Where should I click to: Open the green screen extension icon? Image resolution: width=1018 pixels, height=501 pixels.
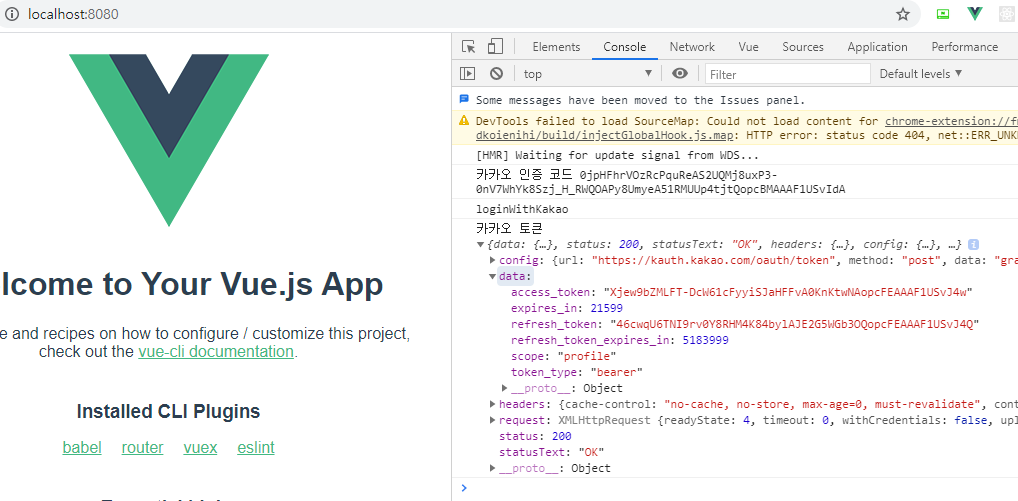coord(943,14)
